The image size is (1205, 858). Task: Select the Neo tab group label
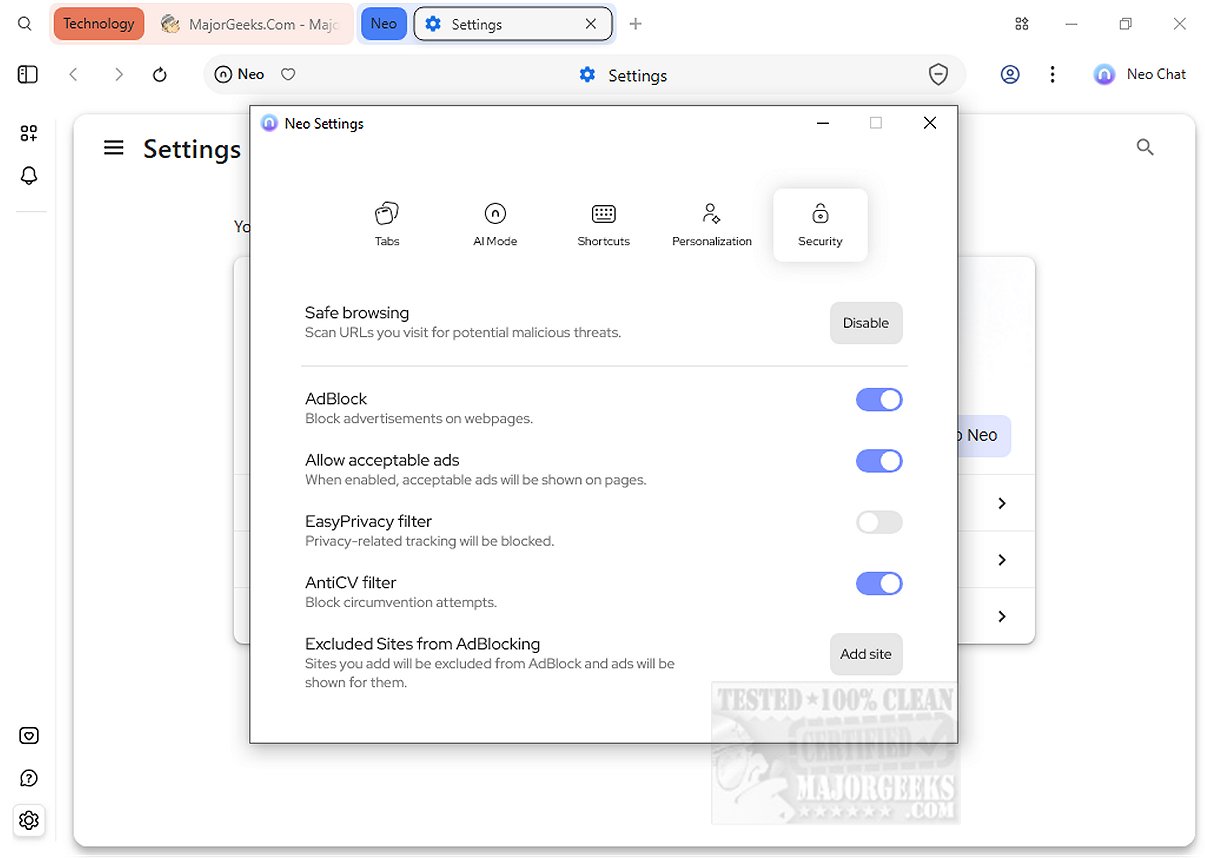[384, 23]
